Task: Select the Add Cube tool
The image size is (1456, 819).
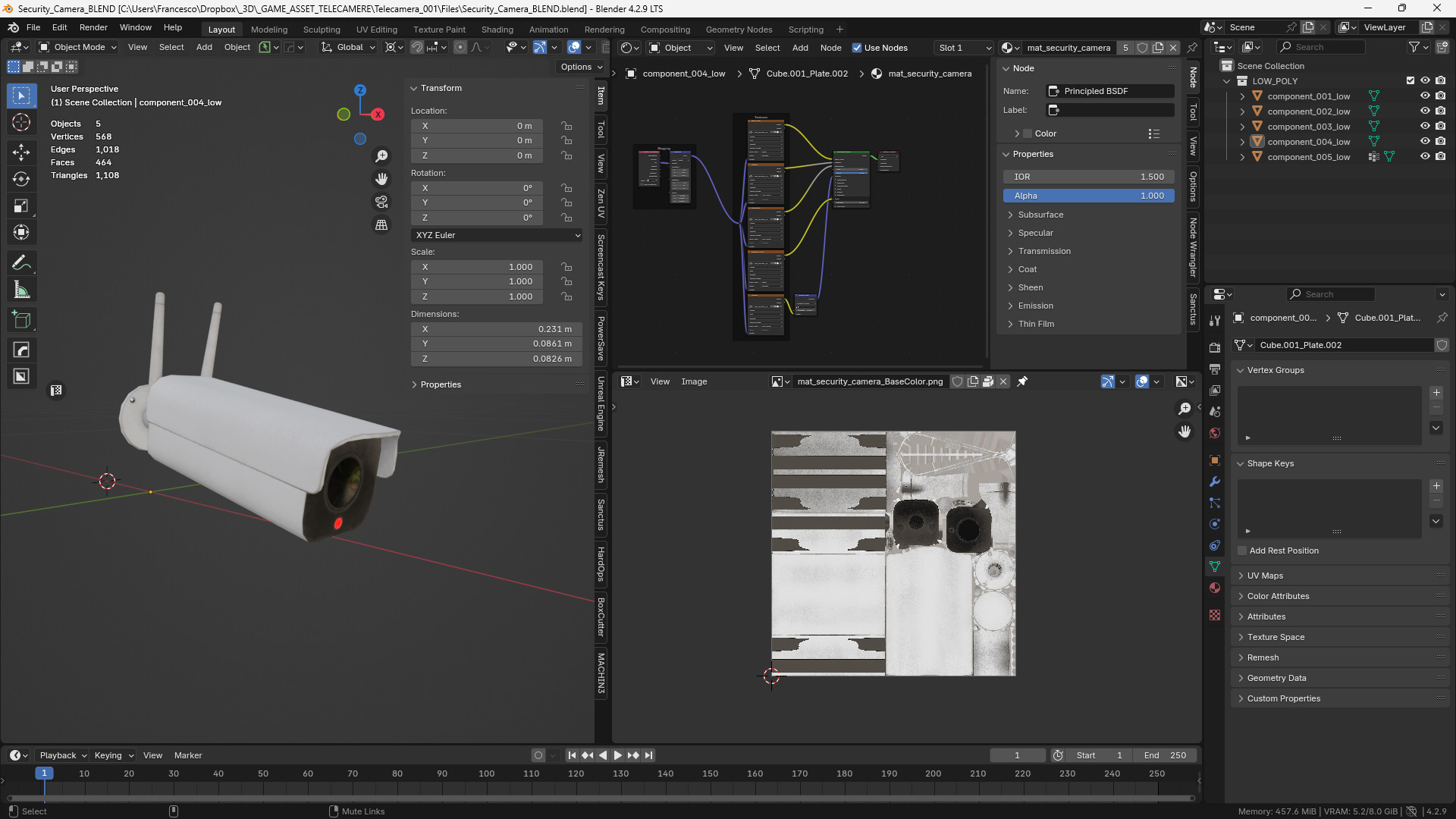Action: [x=21, y=320]
